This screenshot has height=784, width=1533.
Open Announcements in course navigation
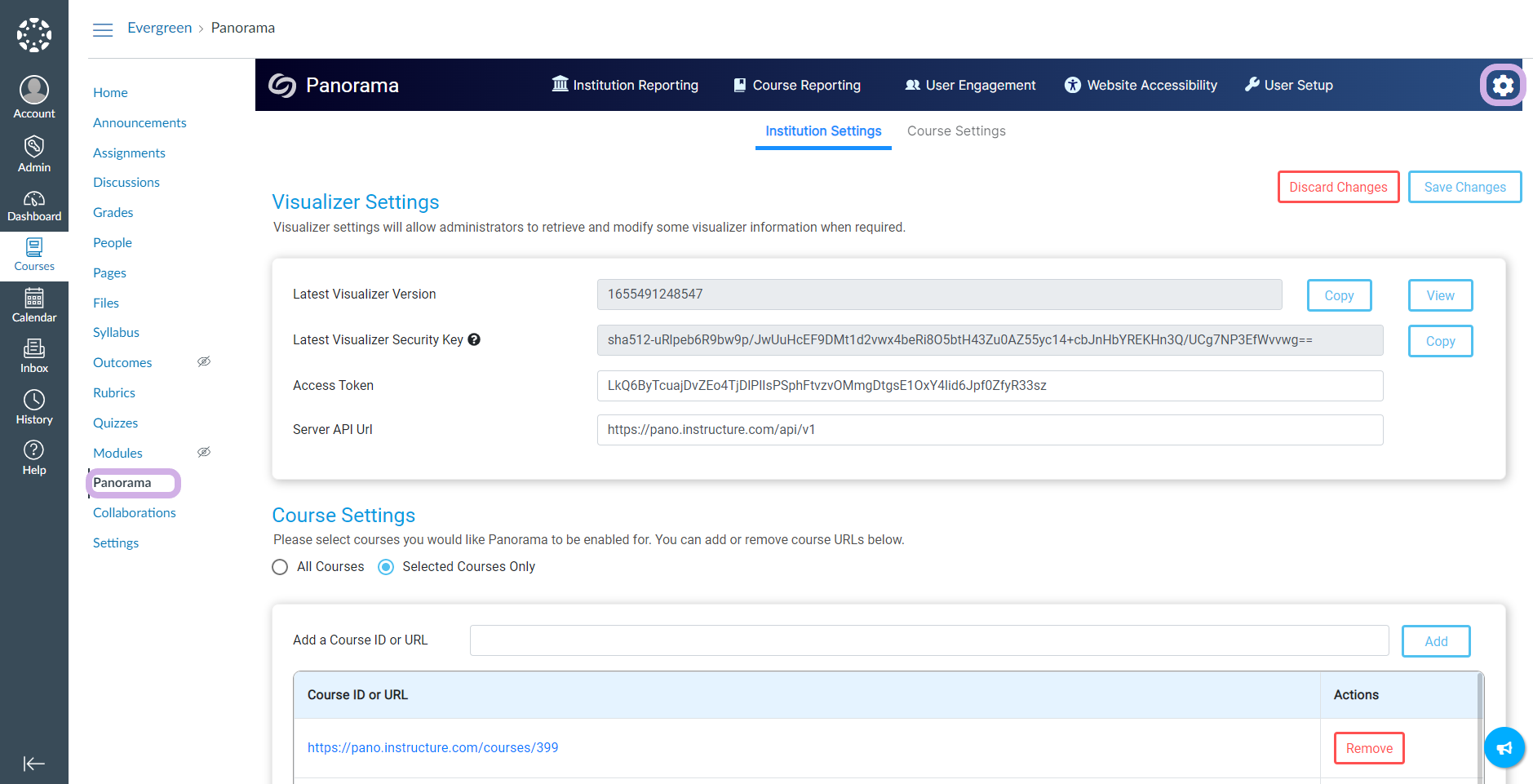pos(140,122)
